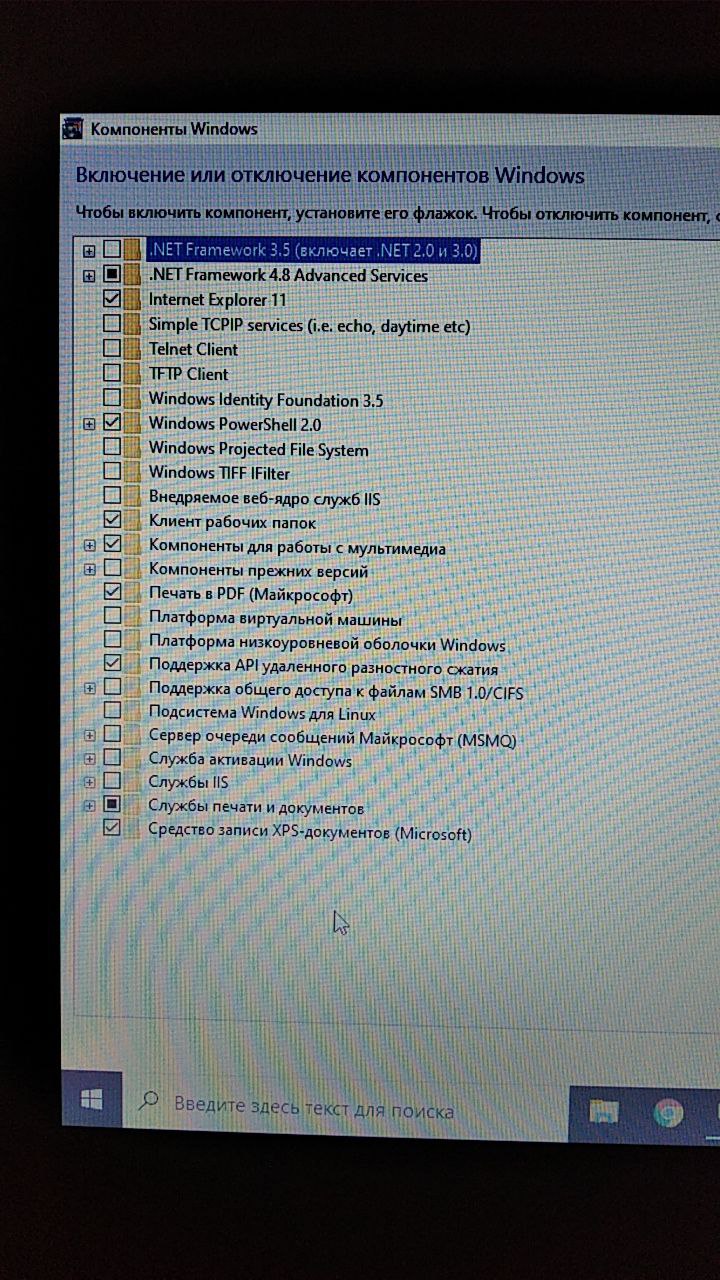
Task: Click the folder icon beside Windows TIFF IFilter
Action: coord(133,472)
